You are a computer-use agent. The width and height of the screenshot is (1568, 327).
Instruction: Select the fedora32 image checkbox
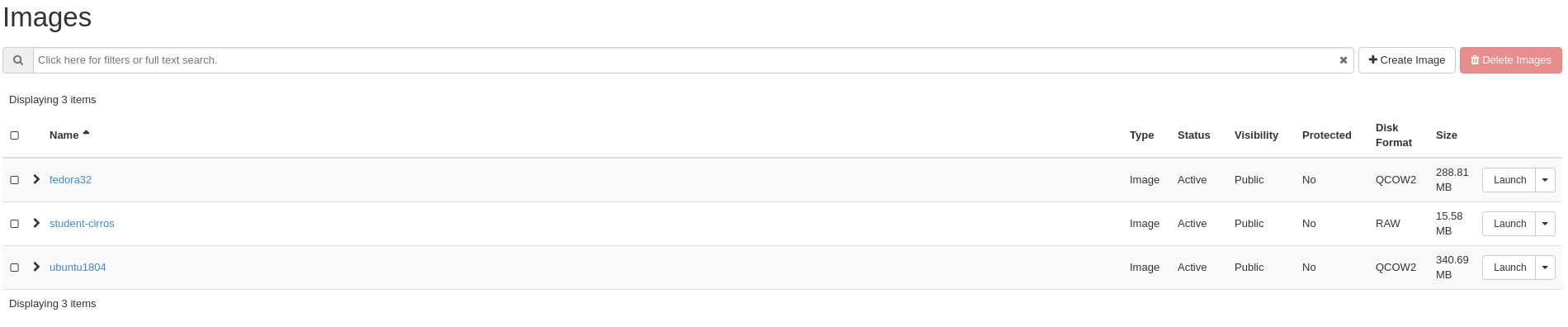coord(14,180)
